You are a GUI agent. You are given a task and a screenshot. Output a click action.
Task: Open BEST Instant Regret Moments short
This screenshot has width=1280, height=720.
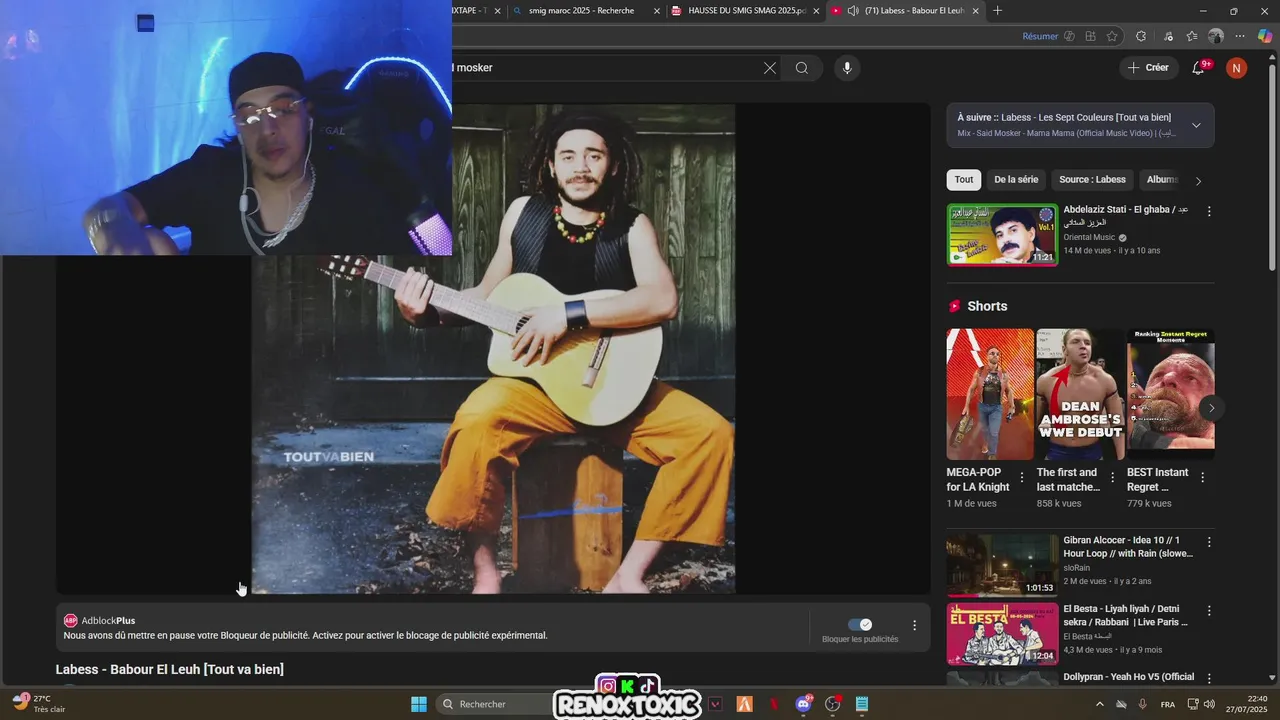[1171, 394]
